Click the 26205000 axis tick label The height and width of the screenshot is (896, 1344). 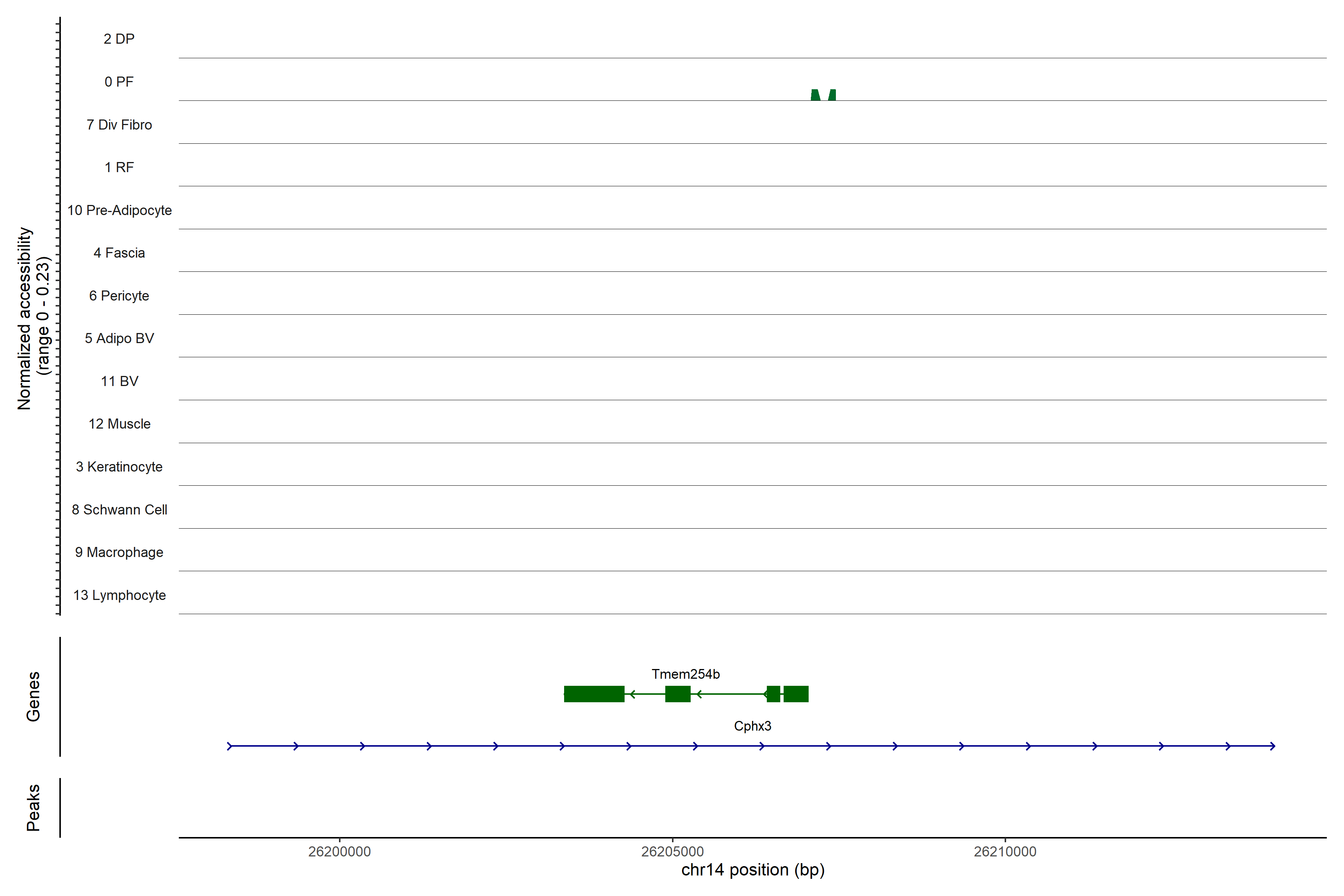(672, 852)
